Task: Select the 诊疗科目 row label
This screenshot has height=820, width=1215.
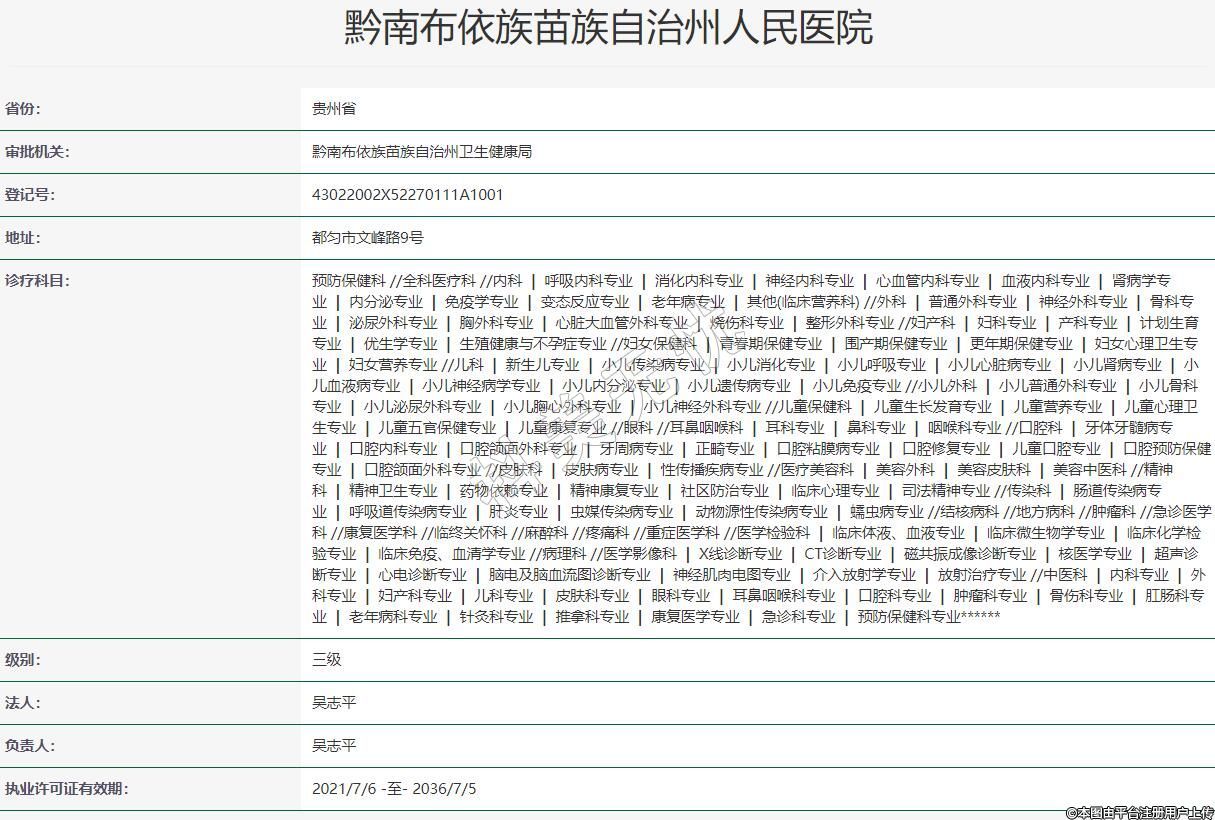Action: [x=38, y=281]
